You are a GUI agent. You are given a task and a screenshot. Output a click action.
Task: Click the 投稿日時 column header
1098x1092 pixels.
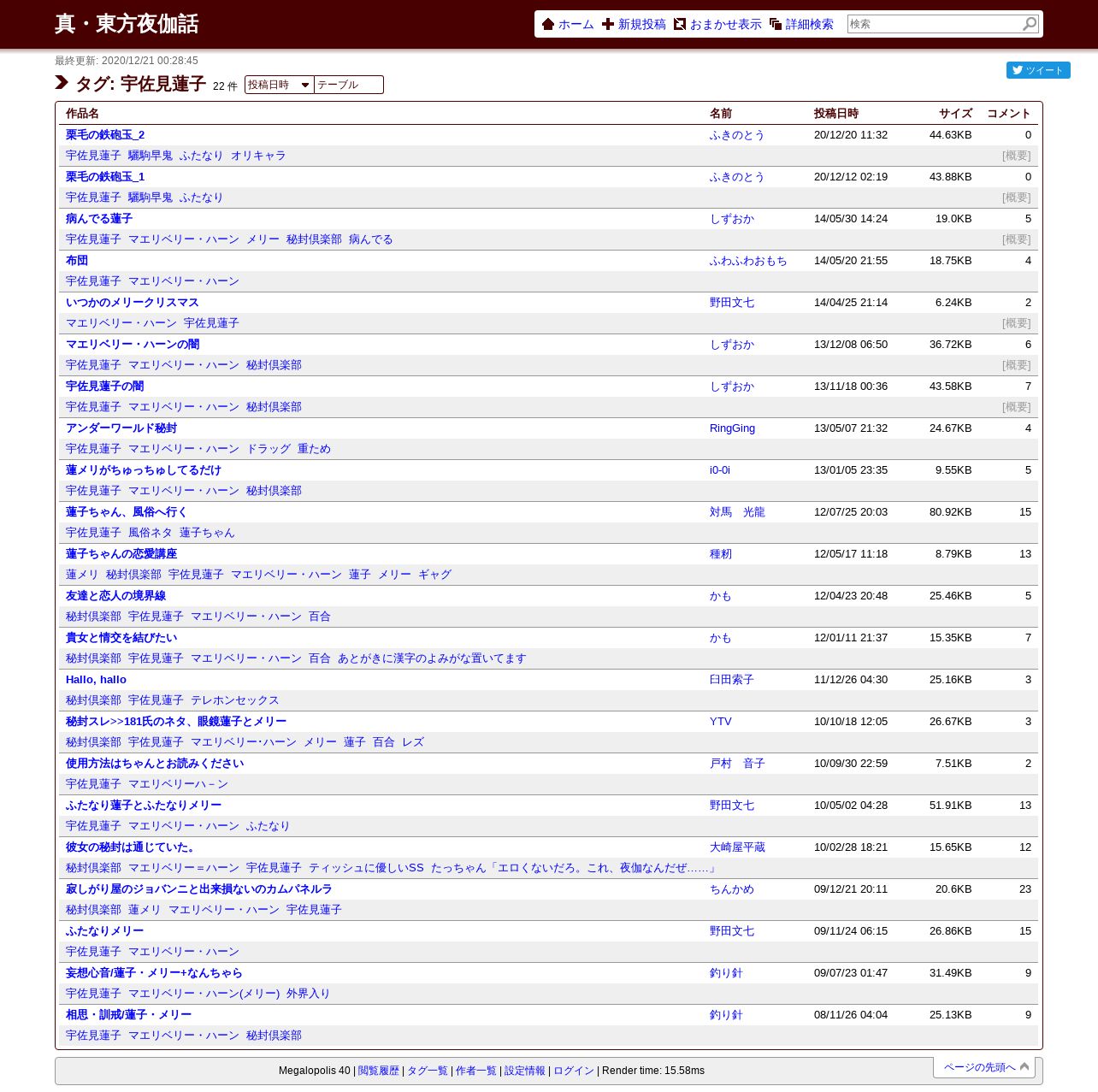click(x=836, y=113)
